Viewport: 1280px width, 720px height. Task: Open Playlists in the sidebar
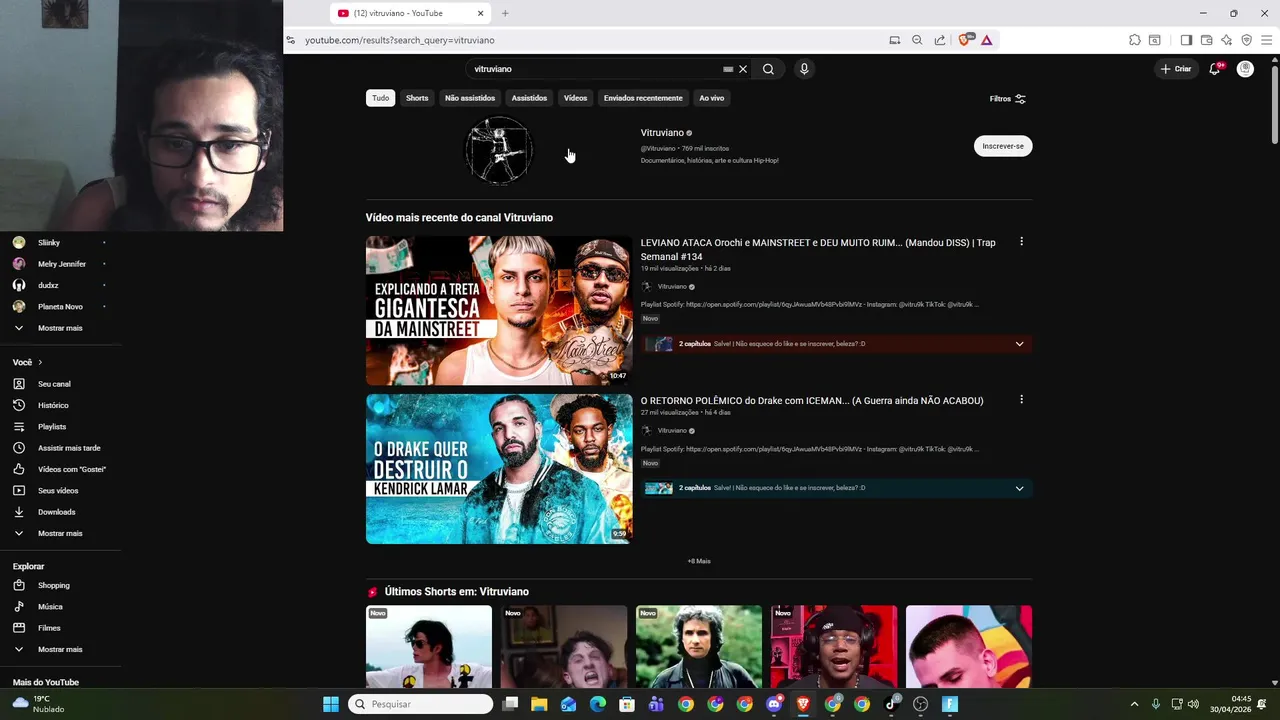click(x=60, y=427)
